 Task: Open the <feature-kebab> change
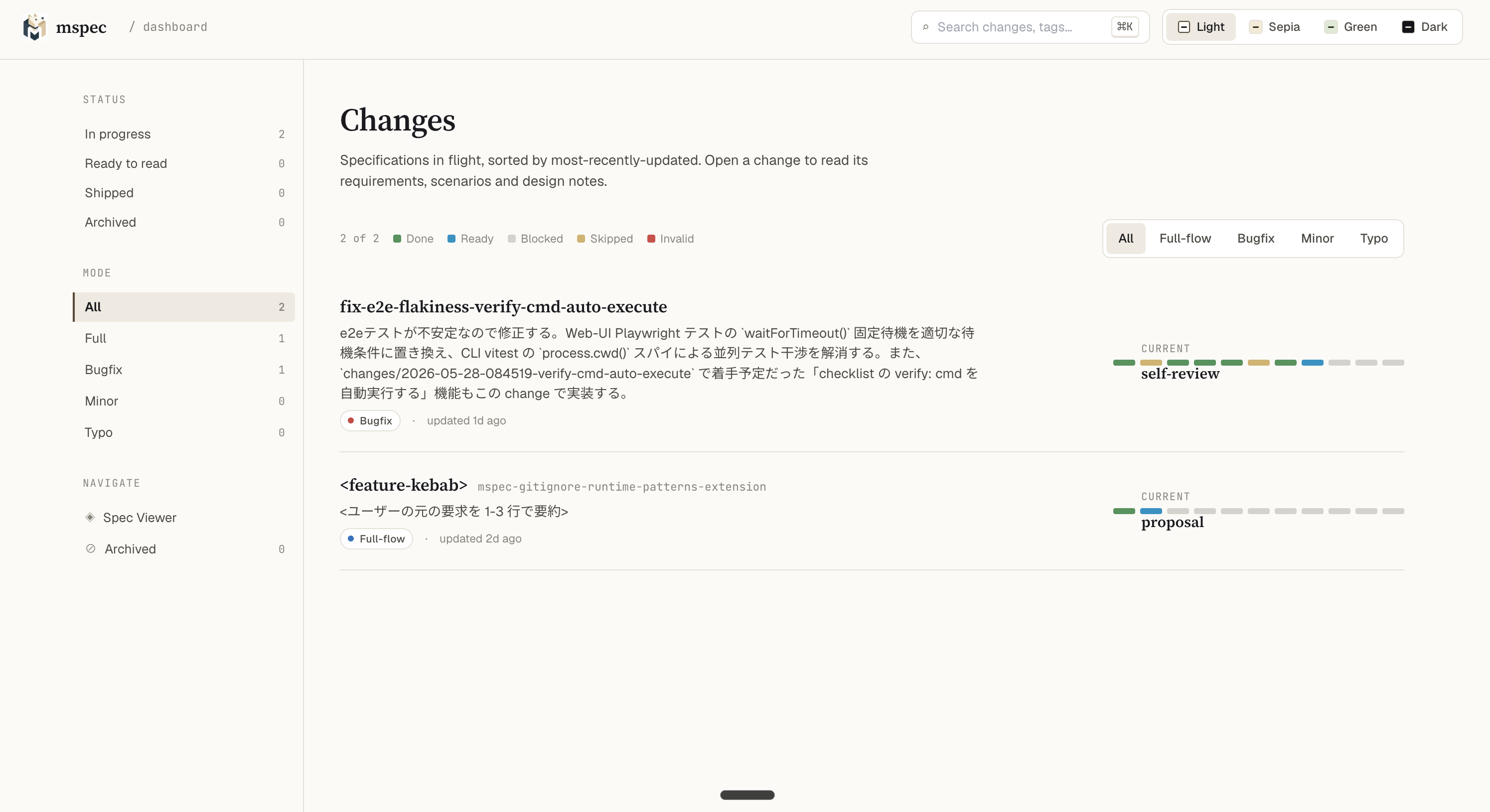pos(403,485)
